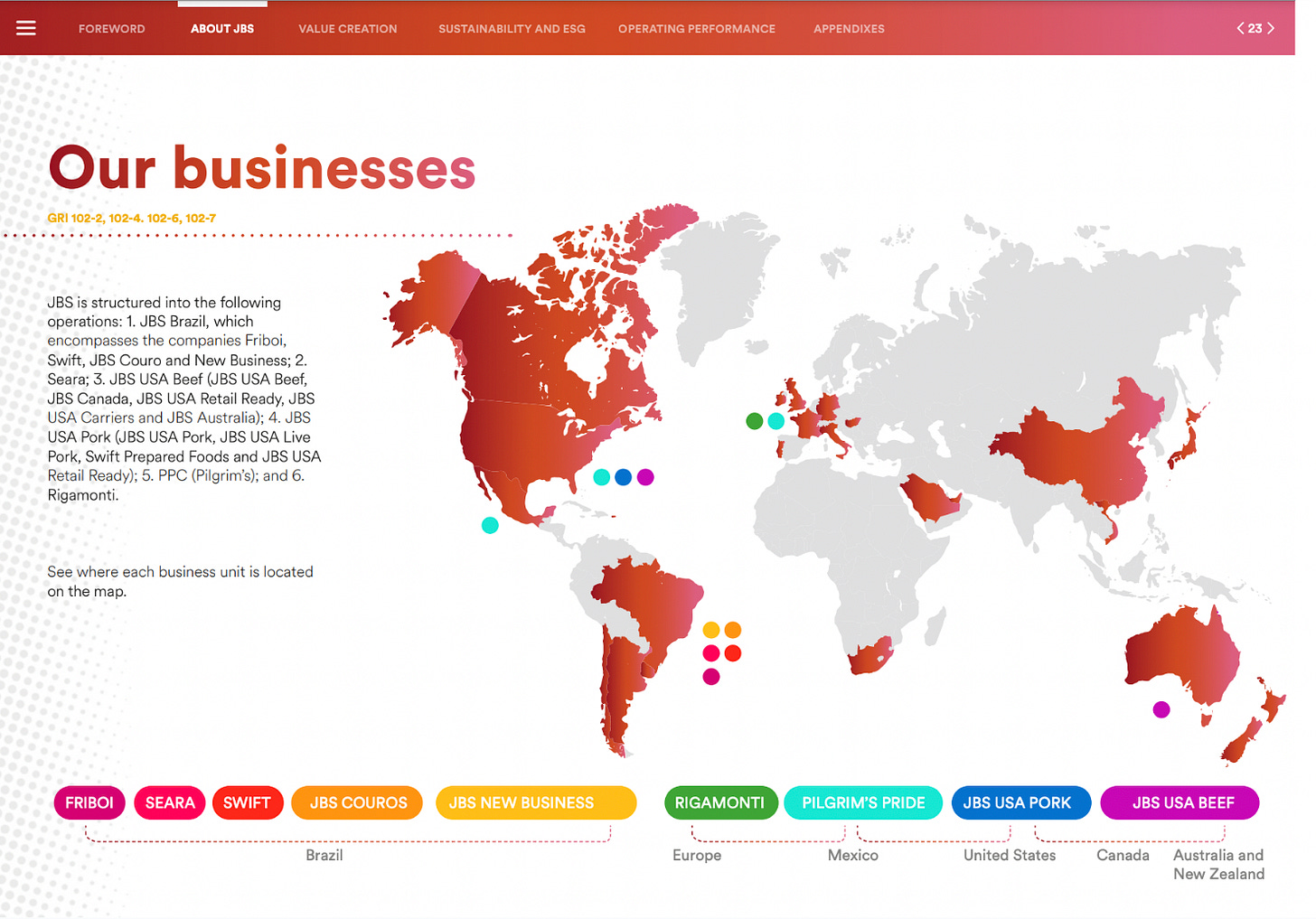Click the SWIFT brand pill

248,802
